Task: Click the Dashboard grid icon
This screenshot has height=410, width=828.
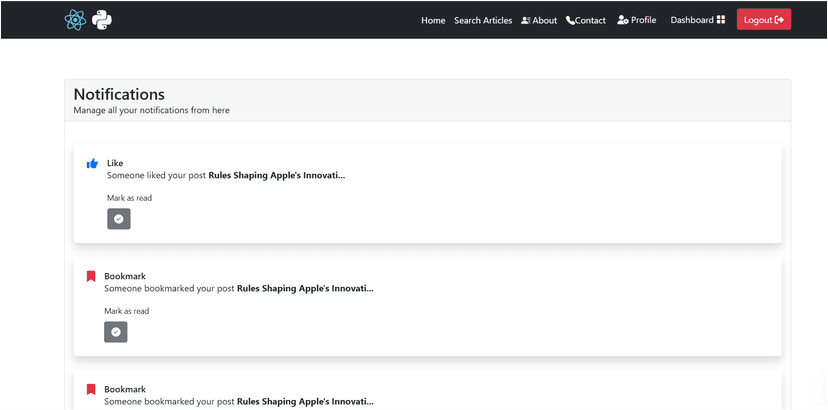Action: point(721,20)
